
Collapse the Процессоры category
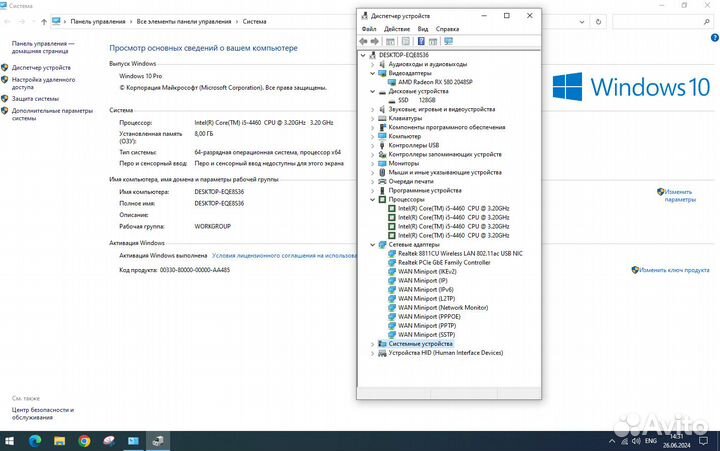click(372, 199)
